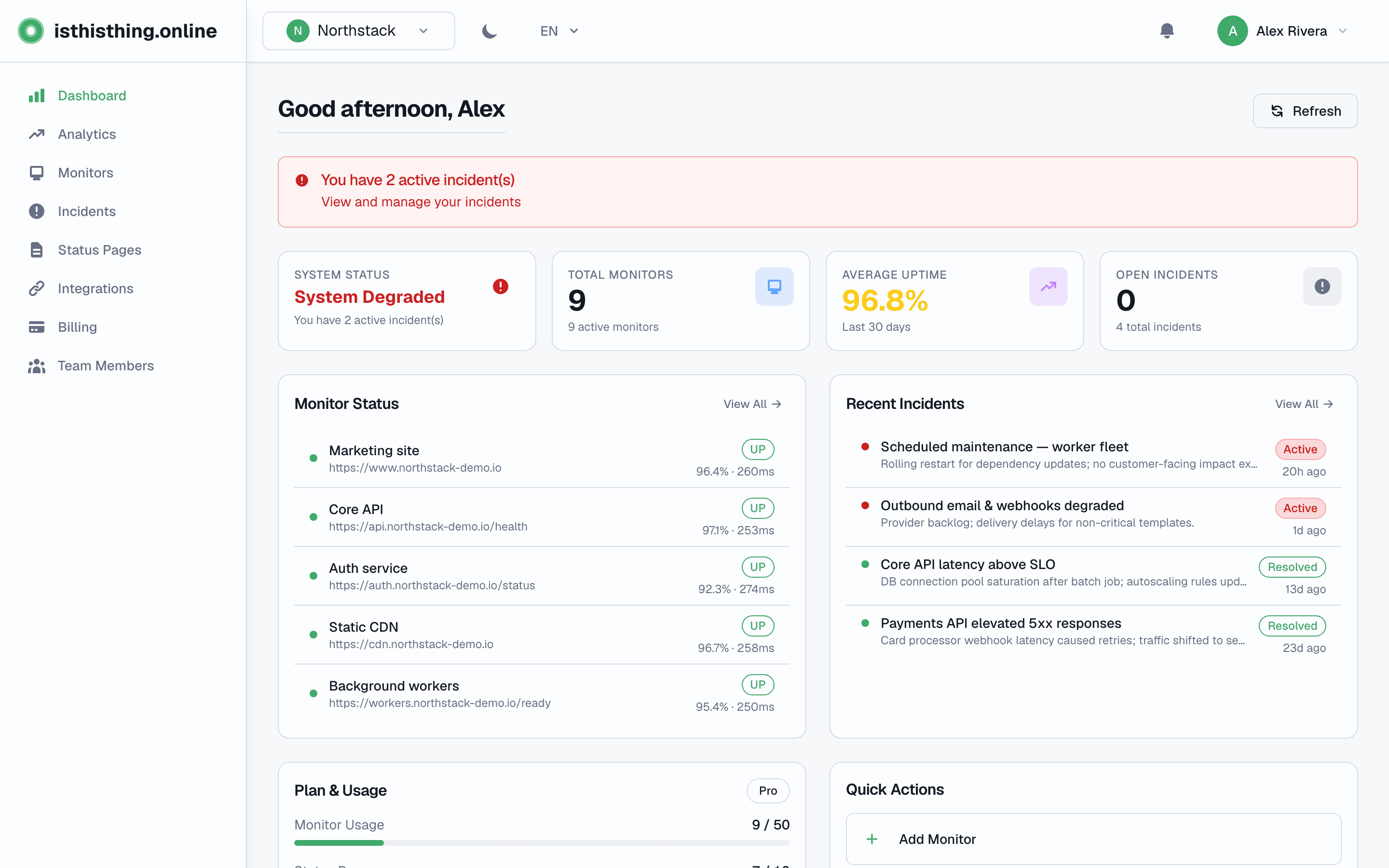Screen dimensions: 1389x868
Task: Expand the Northstack workspace dropdown
Action: point(359,31)
